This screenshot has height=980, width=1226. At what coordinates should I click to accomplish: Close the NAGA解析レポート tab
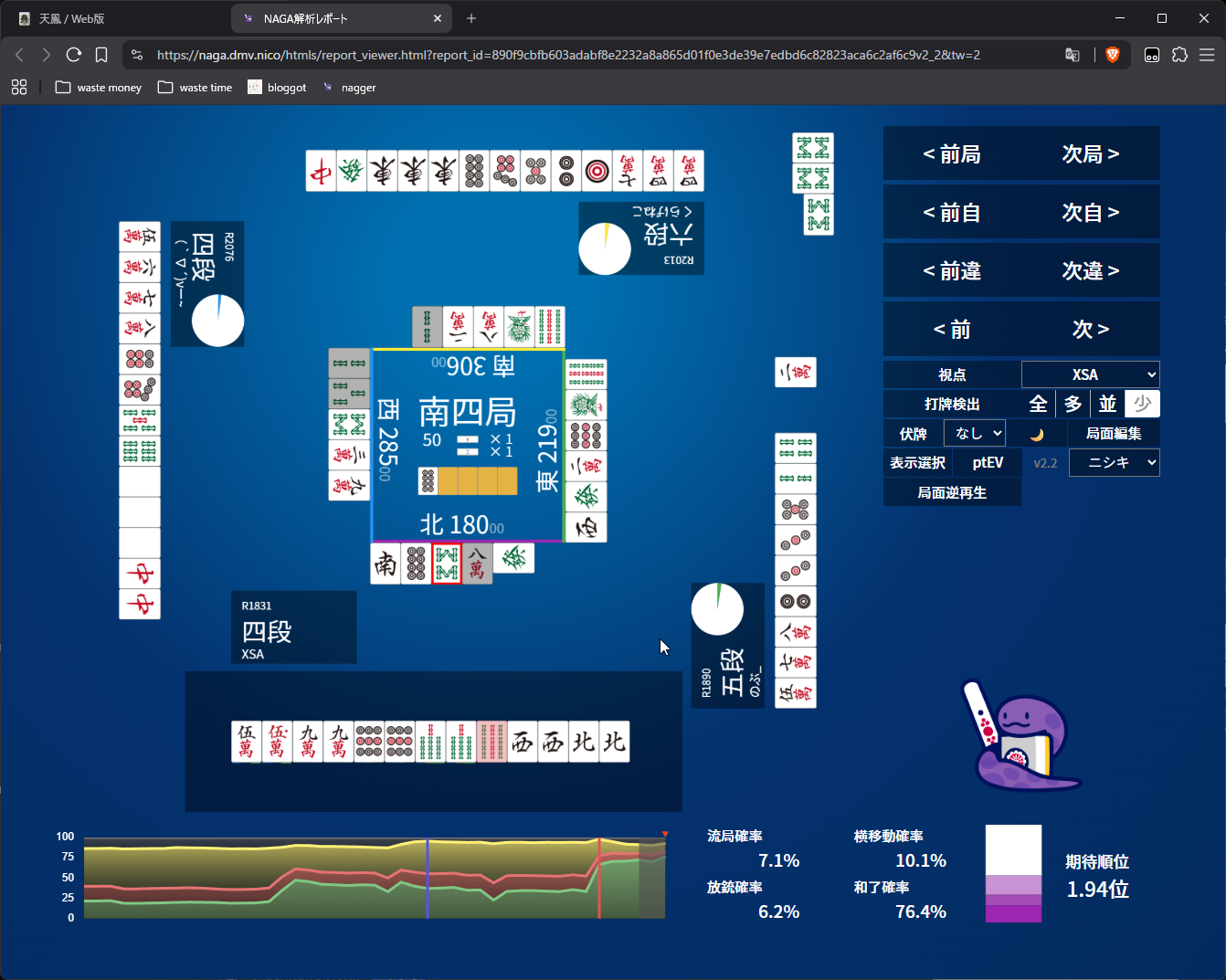point(438,18)
